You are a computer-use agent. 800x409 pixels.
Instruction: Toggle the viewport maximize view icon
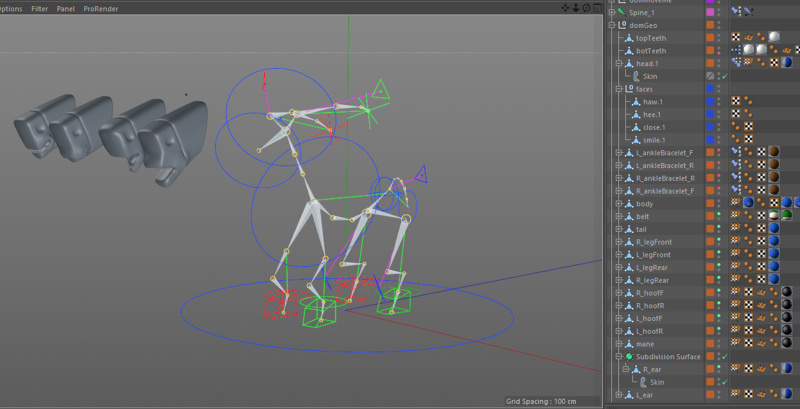pyautogui.click(x=596, y=8)
